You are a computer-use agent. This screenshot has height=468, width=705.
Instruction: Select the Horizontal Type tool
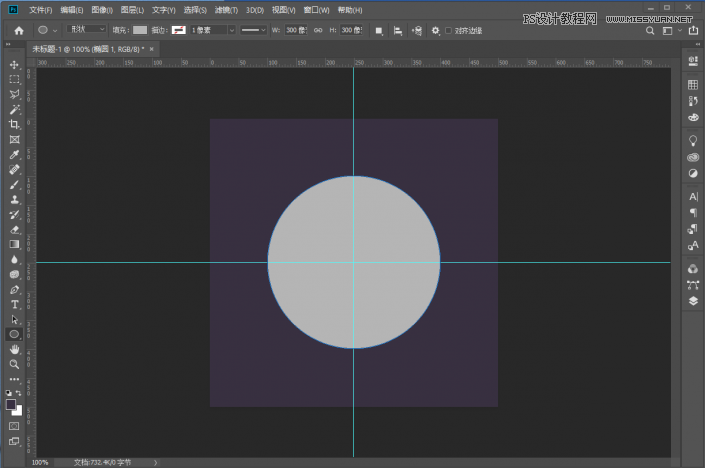[x=14, y=304]
